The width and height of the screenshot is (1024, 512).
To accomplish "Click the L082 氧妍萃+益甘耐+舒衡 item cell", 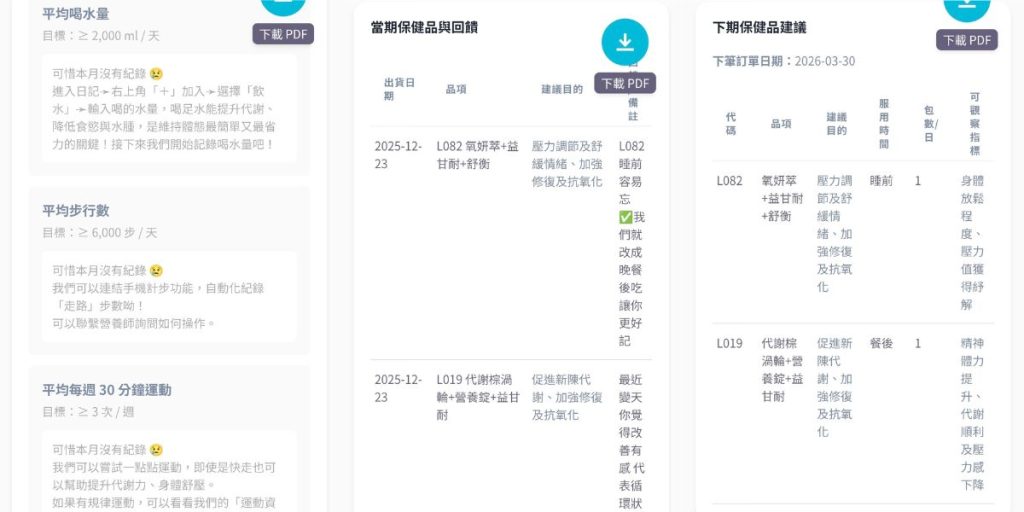I will (477, 155).
